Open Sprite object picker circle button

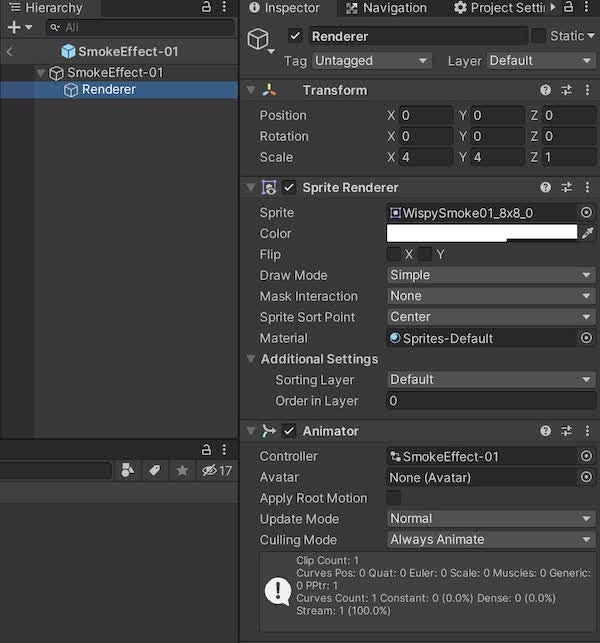pos(586,212)
